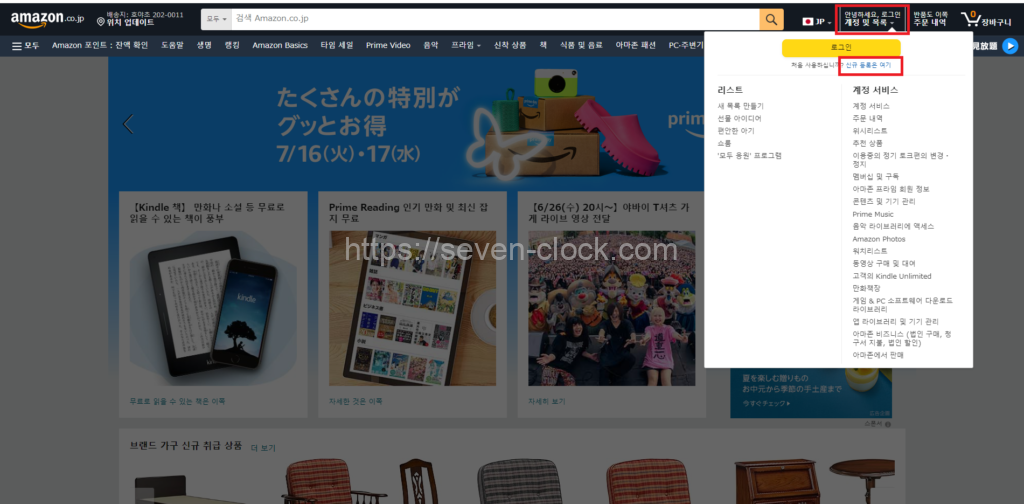Click 자세한 것은 이쪽 under Prime Reading
The height and width of the screenshot is (504, 1024).
click(356, 402)
